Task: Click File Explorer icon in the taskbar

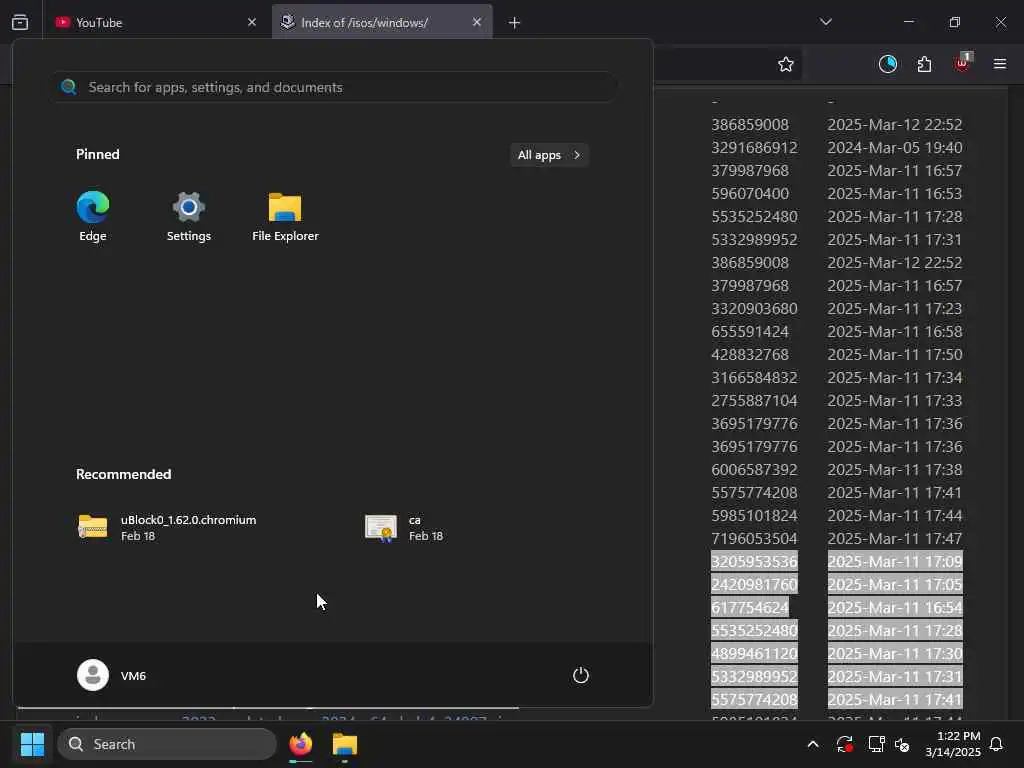Action: [x=345, y=744]
